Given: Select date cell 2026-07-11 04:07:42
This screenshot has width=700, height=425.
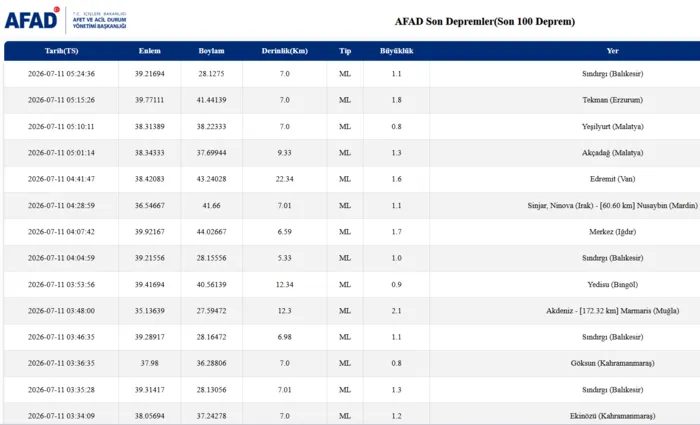Looking at the screenshot, I should 61,232.
